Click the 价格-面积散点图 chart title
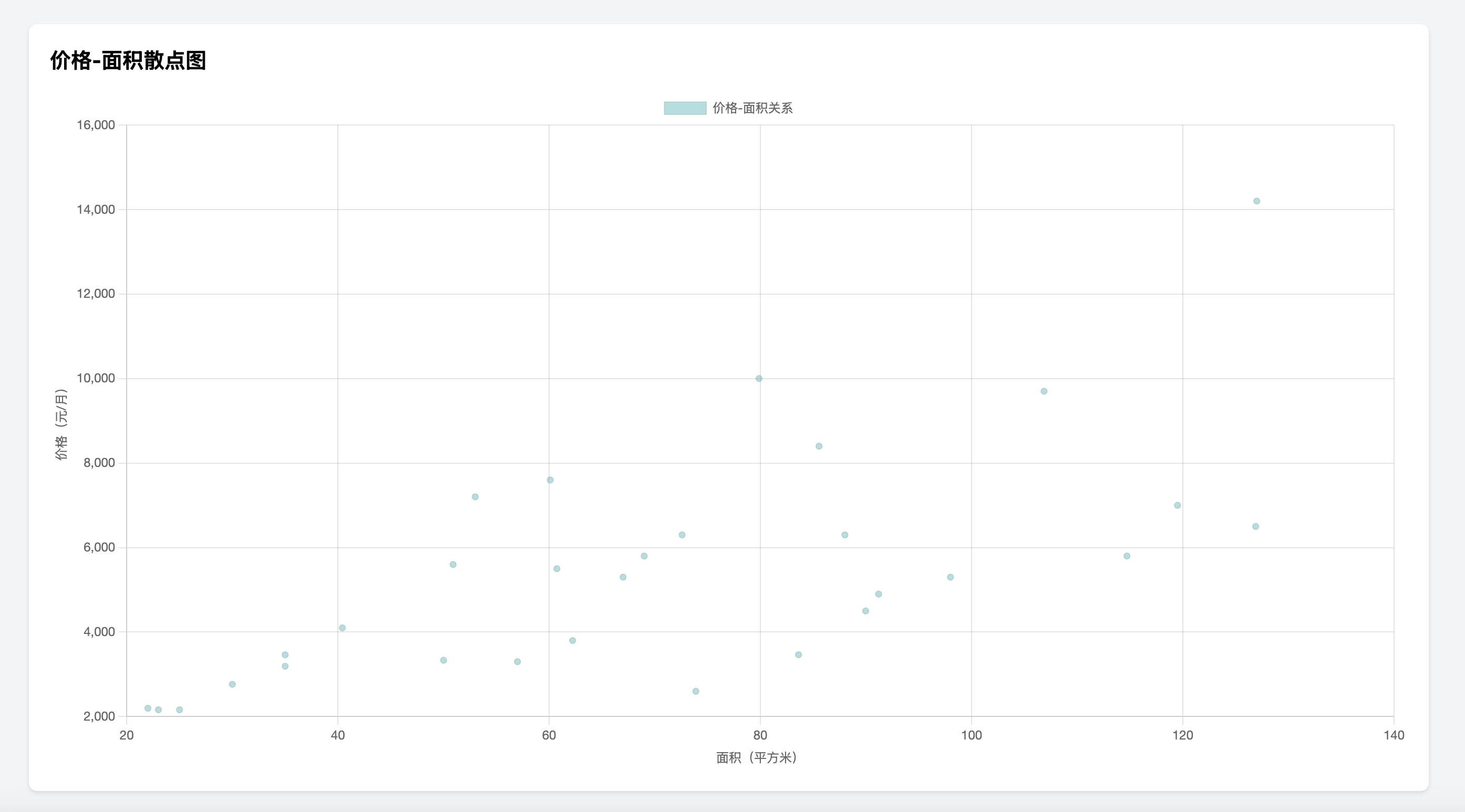Image resolution: width=1465 pixels, height=812 pixels. tap(128, 60)
